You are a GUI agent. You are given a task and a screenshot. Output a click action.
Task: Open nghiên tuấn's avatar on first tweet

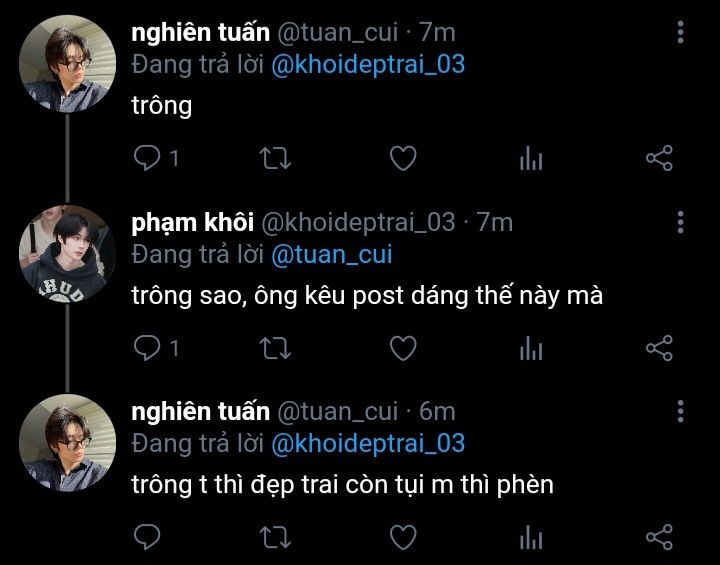(67, 64)
